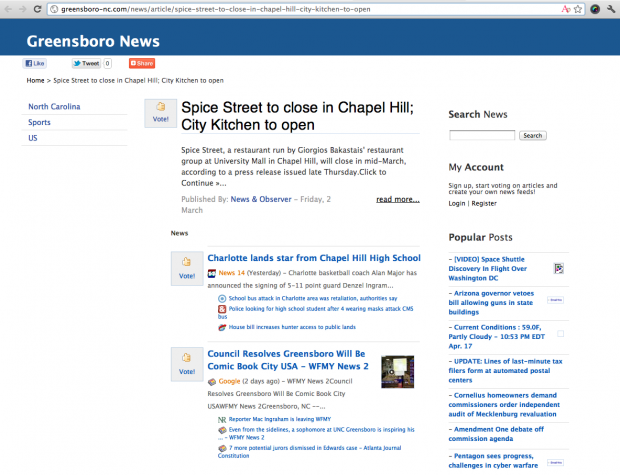Screen dimensions: 620x475
Task: Click the read more link
Action: click(398, 199)
